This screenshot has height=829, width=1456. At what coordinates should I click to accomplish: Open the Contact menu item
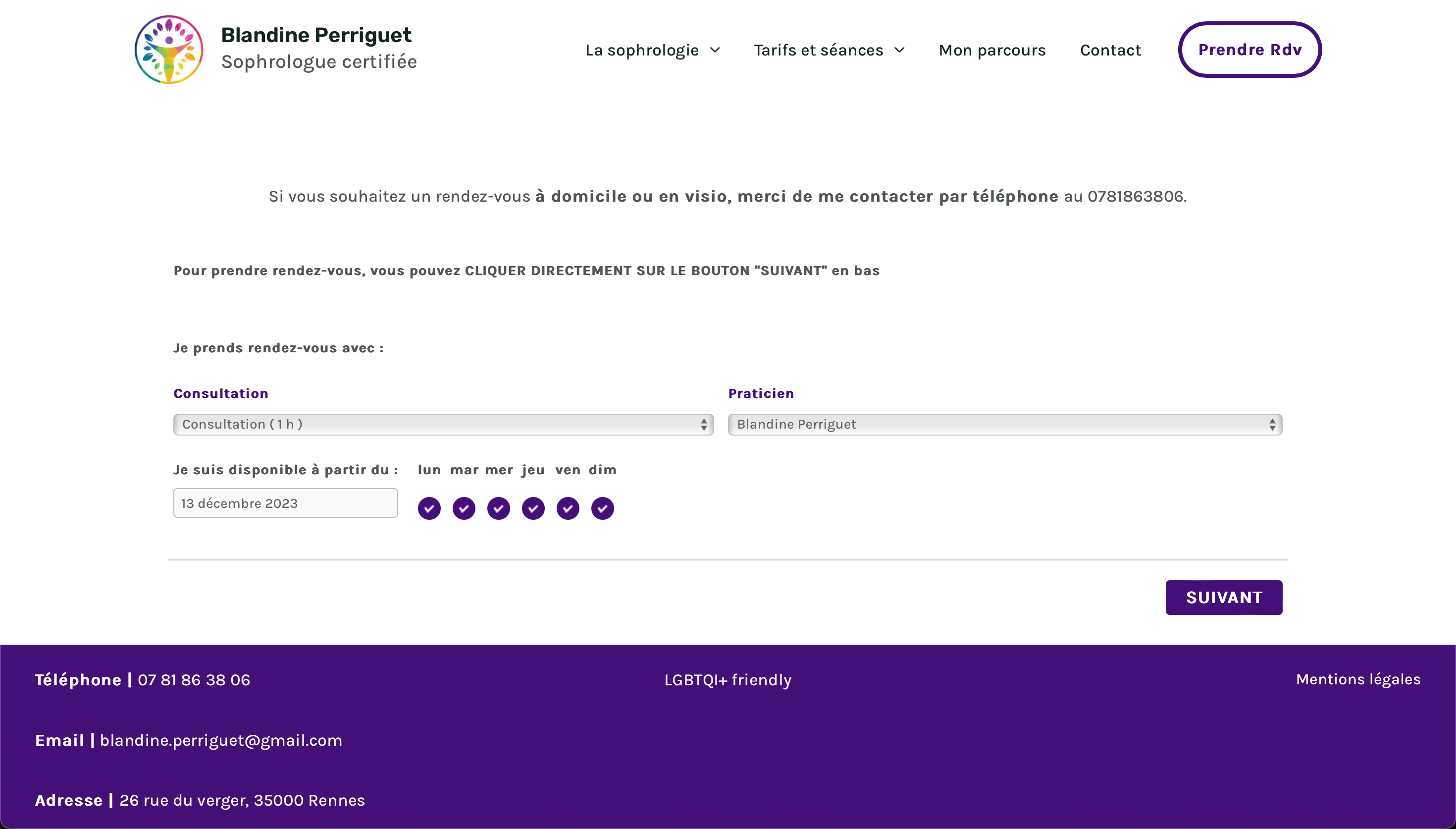1111,50
